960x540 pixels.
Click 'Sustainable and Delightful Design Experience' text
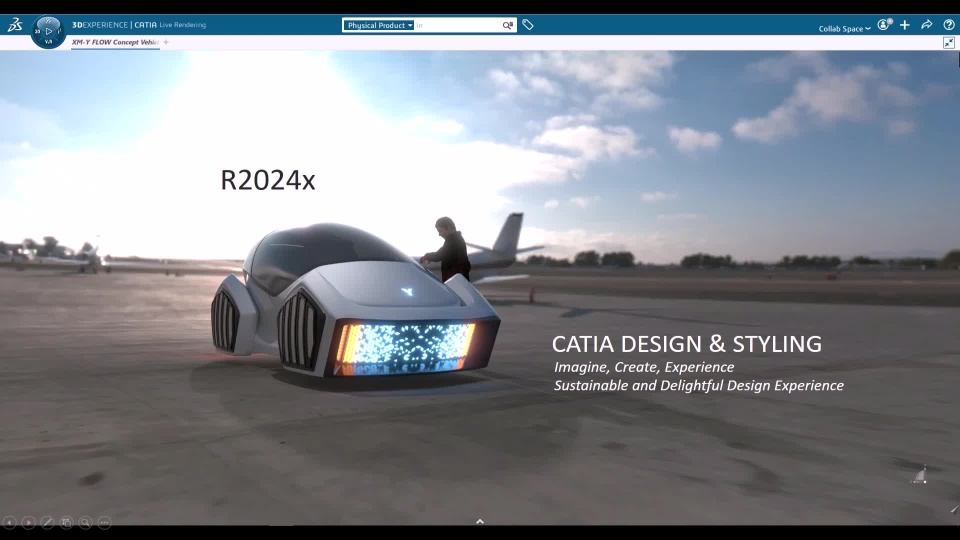(x=699, y=385)
